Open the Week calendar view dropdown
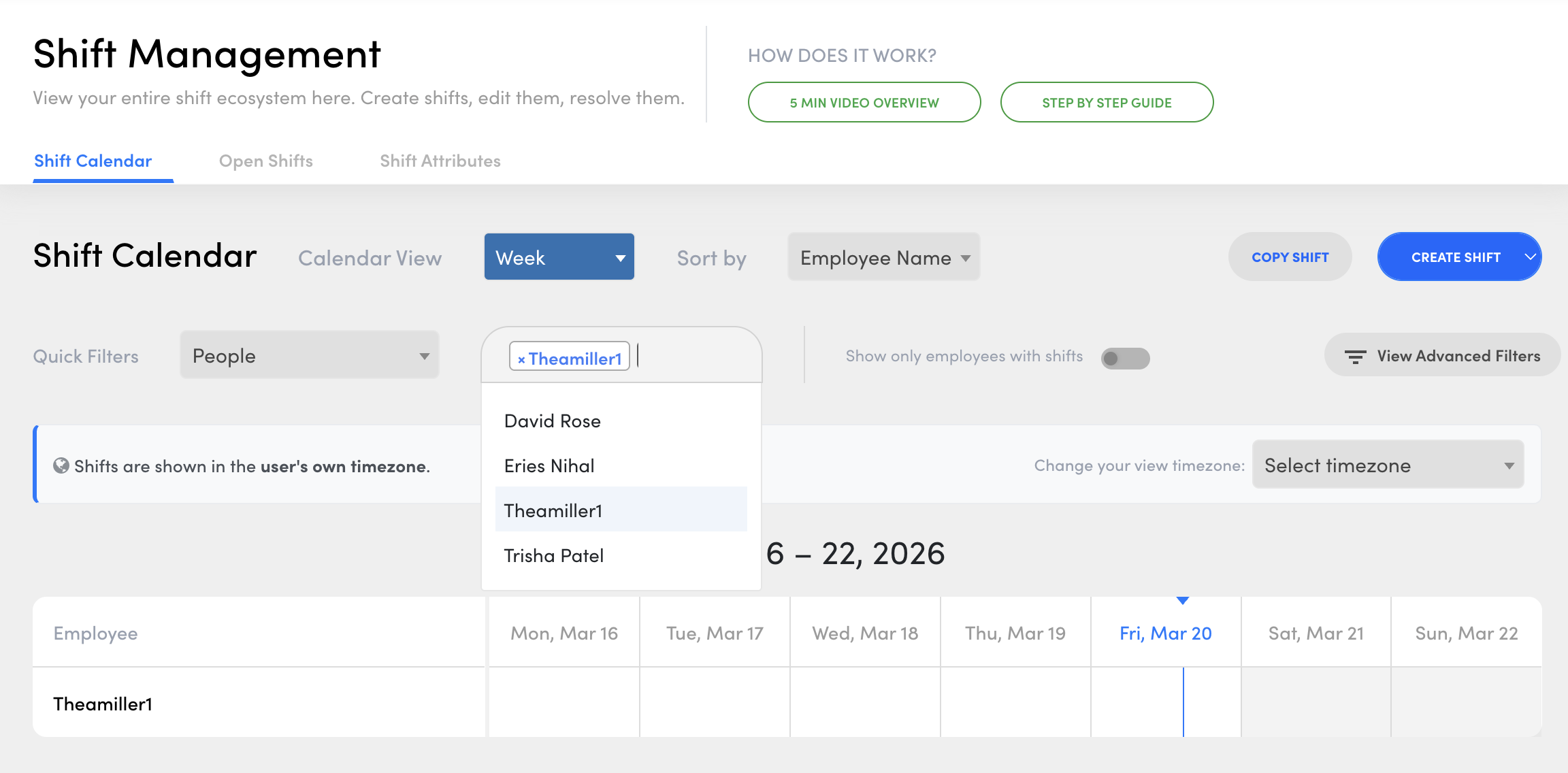The height and width of the screenshot is (773, 1568). point(559,257)
